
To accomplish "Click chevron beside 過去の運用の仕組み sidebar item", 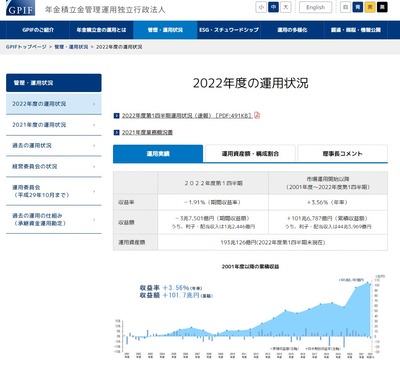I will [94, 220].
